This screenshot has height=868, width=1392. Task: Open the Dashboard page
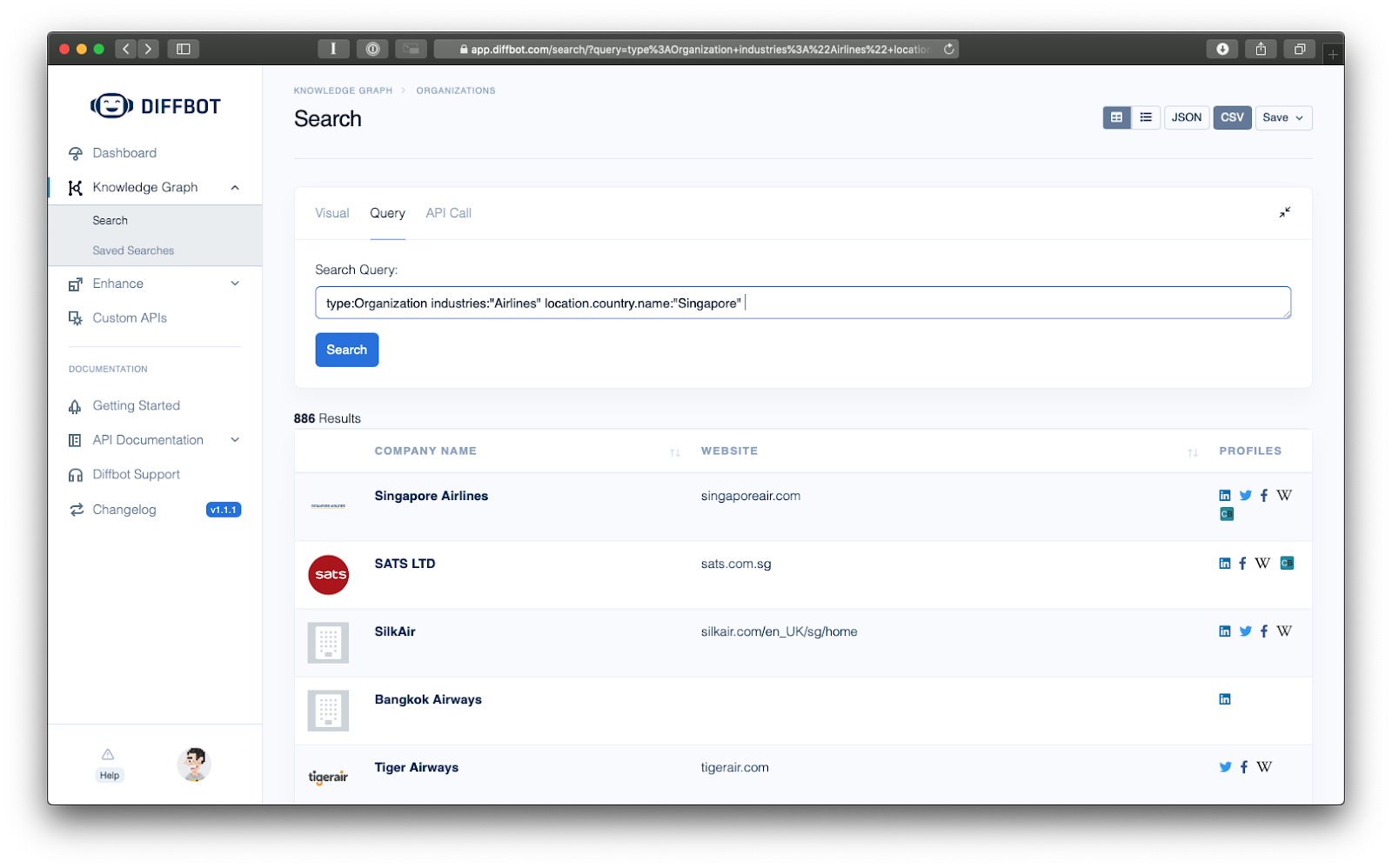pos(124,153)
